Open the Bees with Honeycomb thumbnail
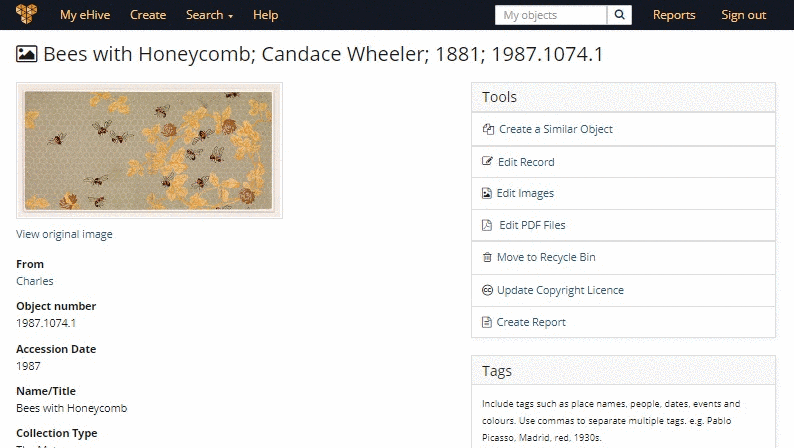The height and width of the screenshot is (448, 794). [149, 150]
